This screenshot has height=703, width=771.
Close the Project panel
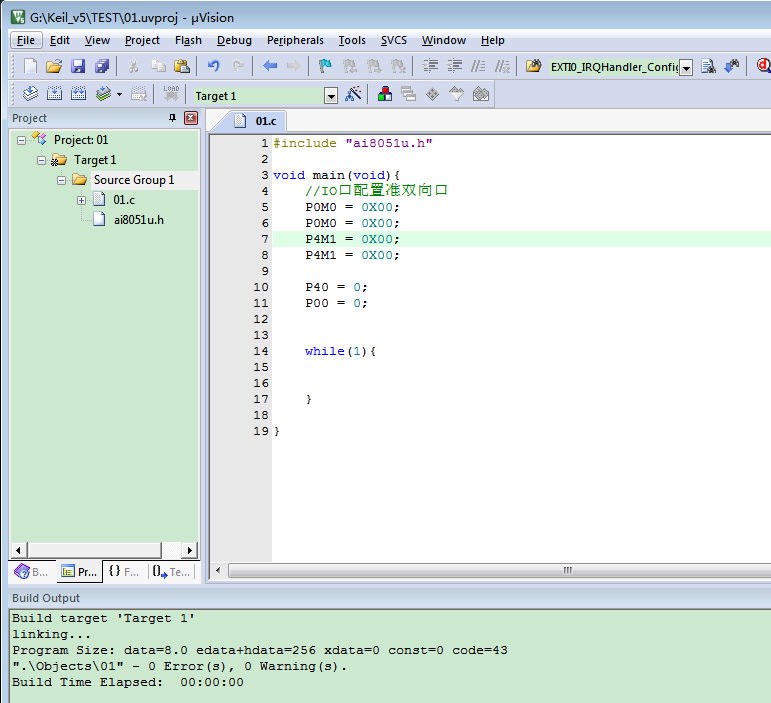[191, 118]
